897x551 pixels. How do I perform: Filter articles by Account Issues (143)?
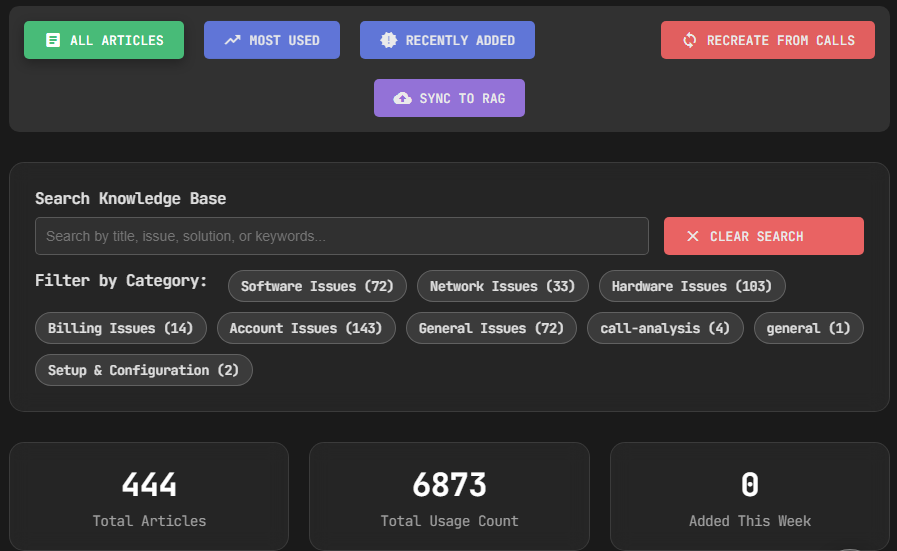click(x=306, y=328)
